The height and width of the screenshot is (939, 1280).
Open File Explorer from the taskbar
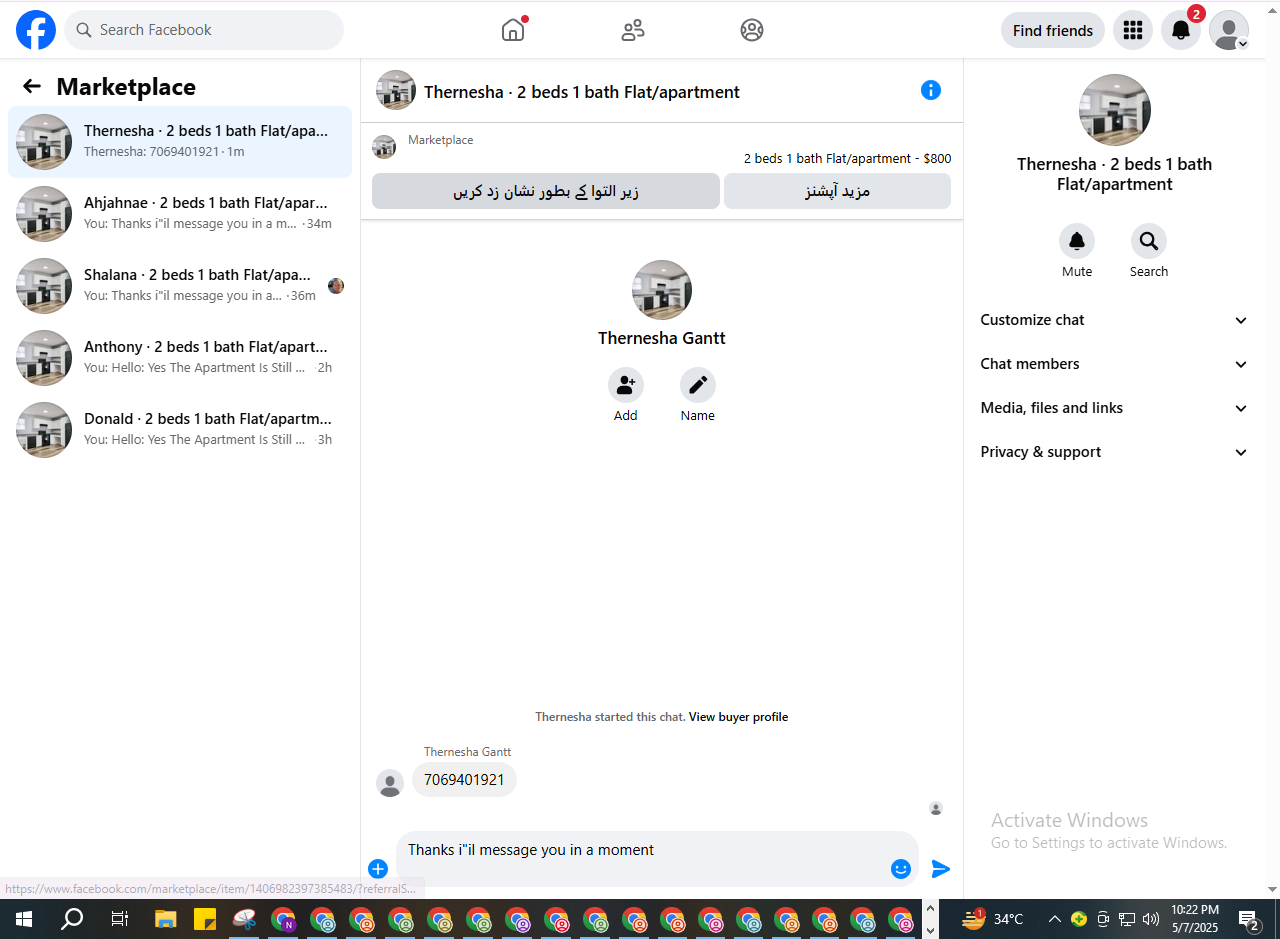pos(166,919)
